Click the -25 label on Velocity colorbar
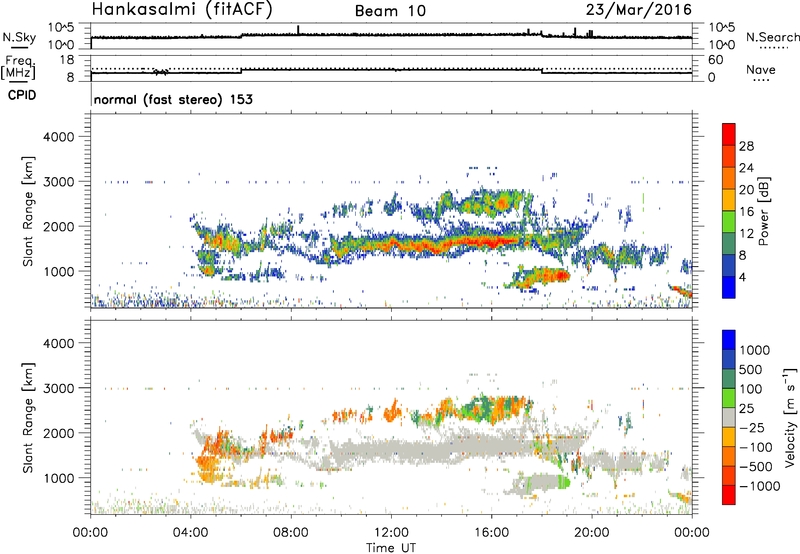Image resolution: width=800 pixels, height=554 pixels. click(752, 427)
